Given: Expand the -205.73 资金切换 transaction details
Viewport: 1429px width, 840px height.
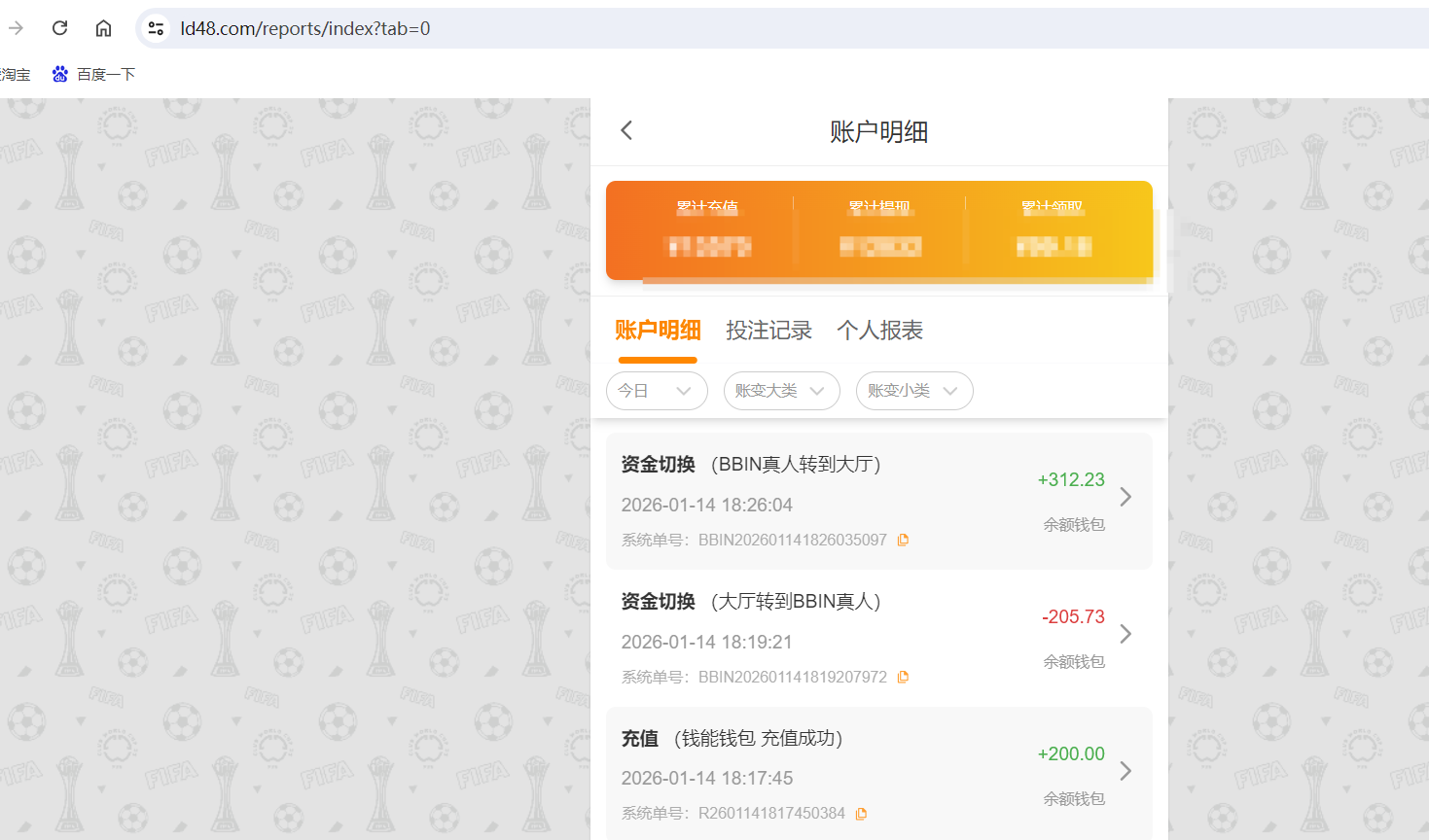Looking at the screenshot, I should pos(1125,634).
